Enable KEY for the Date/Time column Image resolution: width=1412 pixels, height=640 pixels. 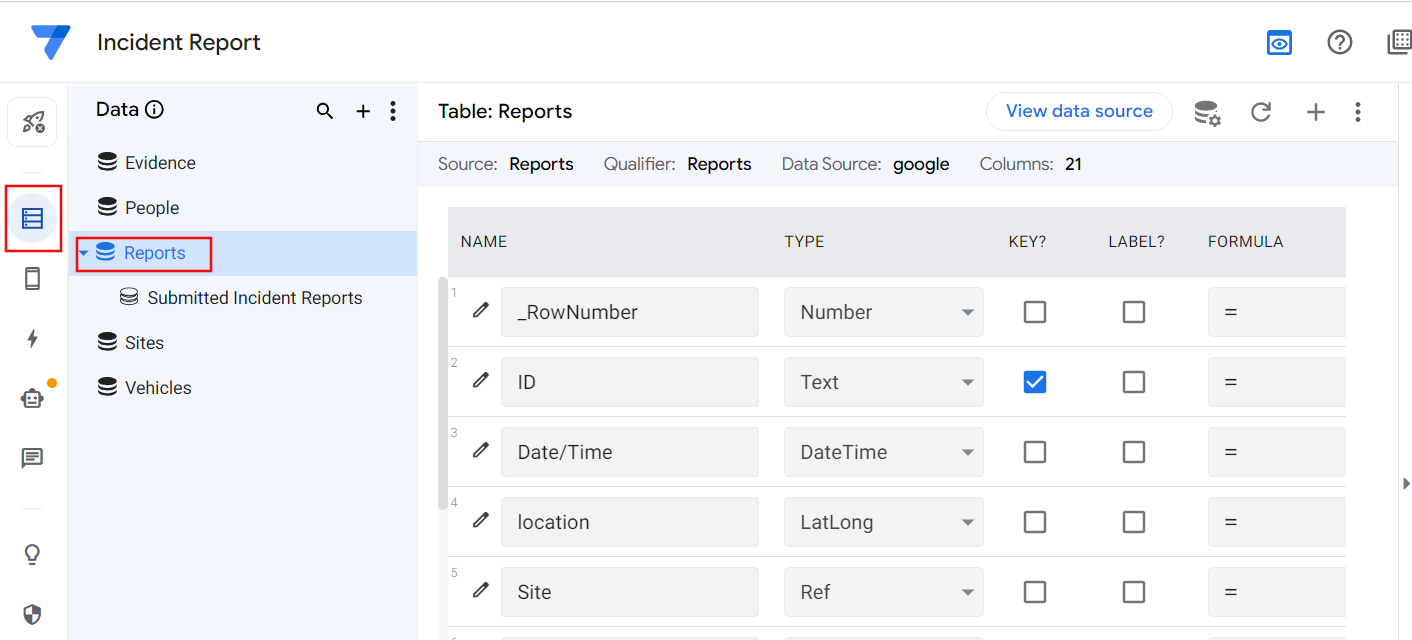tap(1034, 451)
